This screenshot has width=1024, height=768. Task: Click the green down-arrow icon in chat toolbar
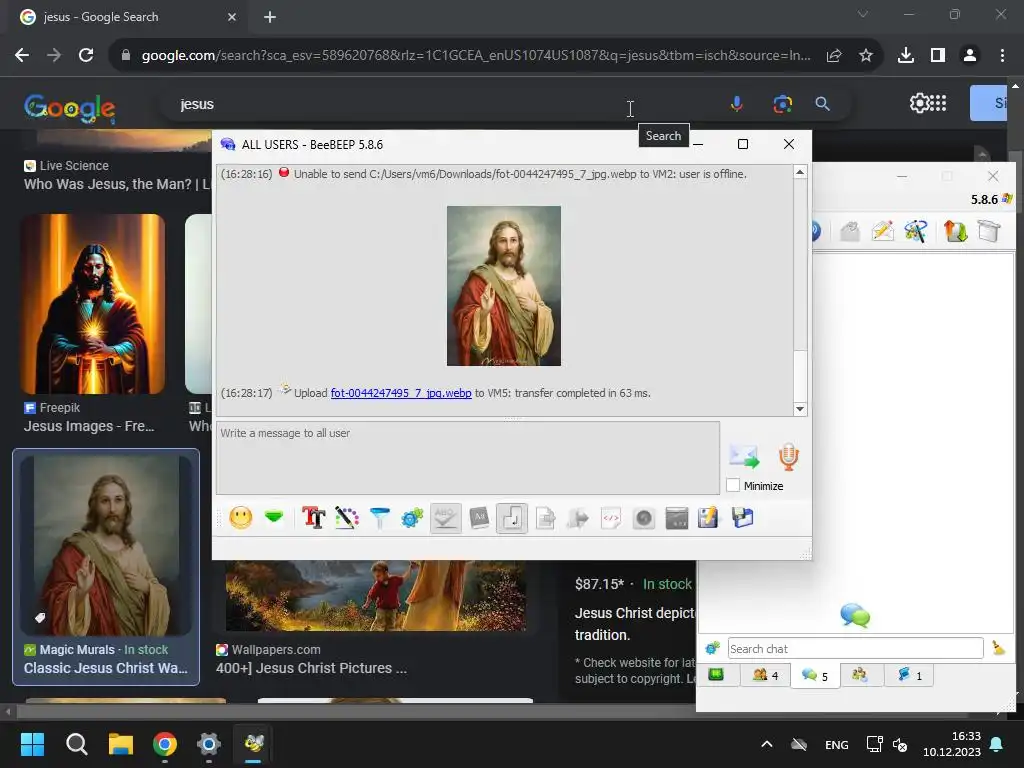[274, 518]
